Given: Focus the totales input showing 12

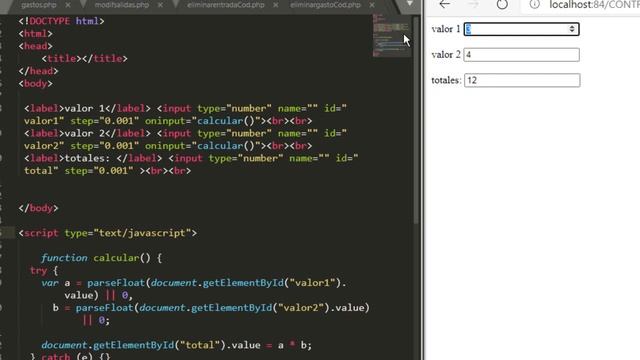Looking at the screenshot, I should (x=522, y=80).
